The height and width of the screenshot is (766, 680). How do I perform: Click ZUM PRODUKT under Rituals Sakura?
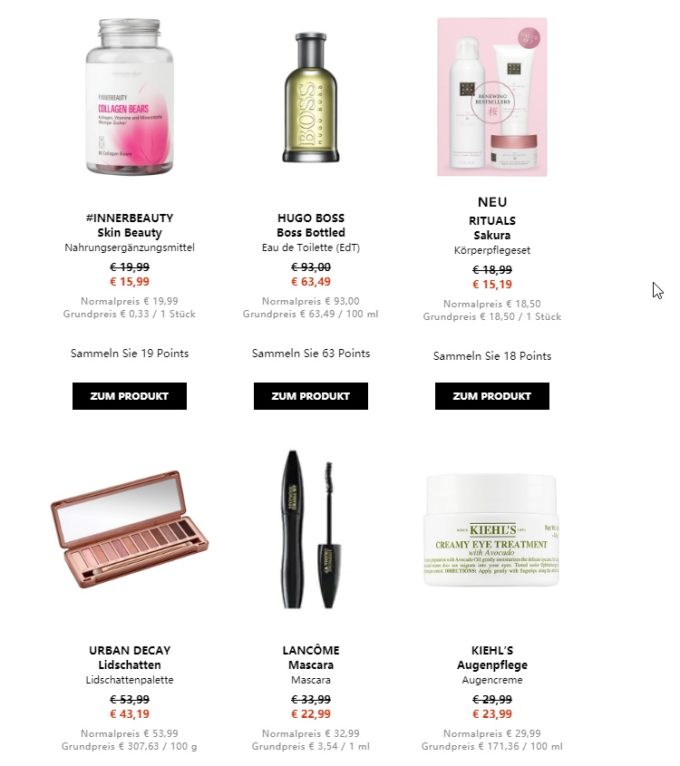[x=492, y=396]
